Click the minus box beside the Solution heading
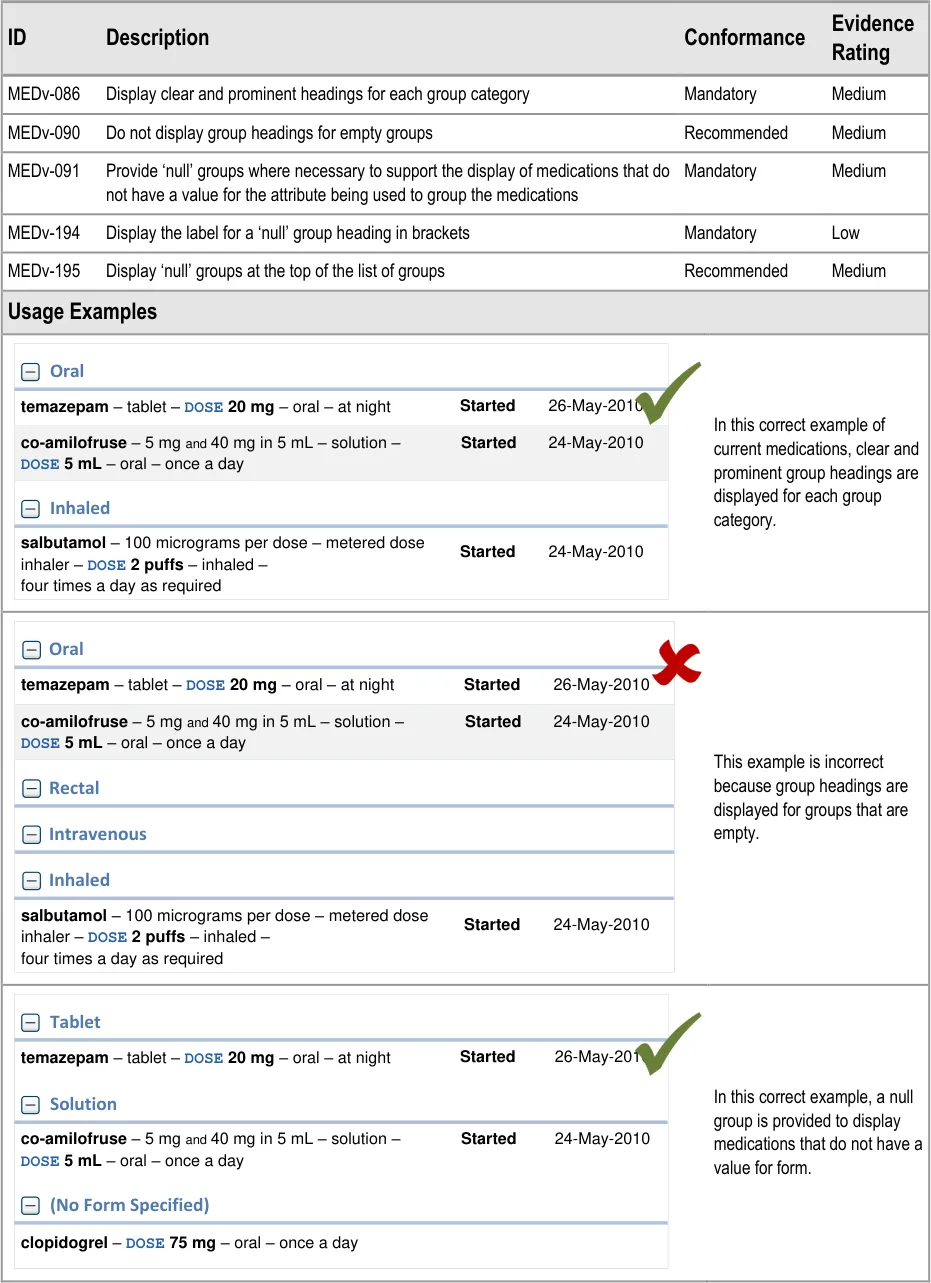This screenshot has width=931, height=1283. (x=31, y=1105)
